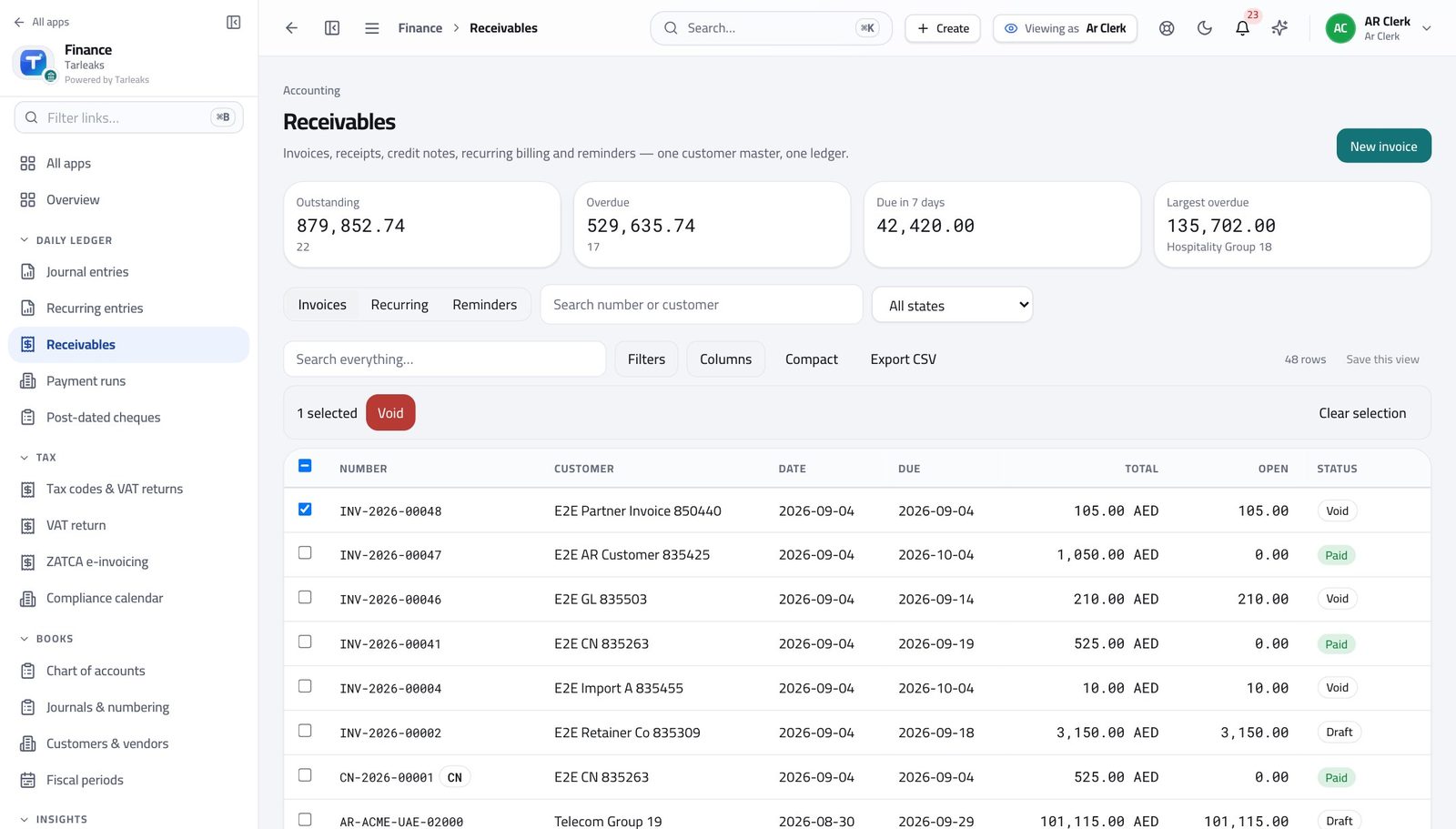This screenshot has width=1456, height=829.
Task: Open Post-dated cheques in the sidebar
Action: (x=128, y=418)
